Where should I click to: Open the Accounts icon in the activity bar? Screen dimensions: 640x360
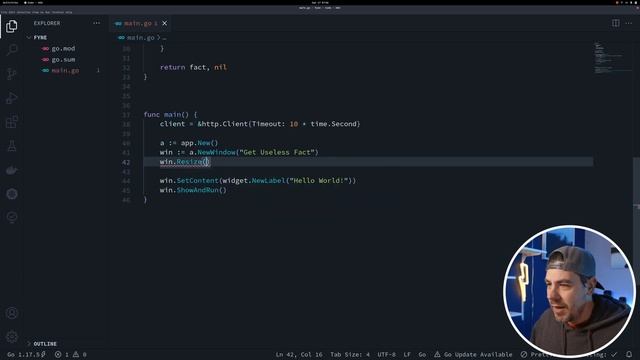click(11, 313)
